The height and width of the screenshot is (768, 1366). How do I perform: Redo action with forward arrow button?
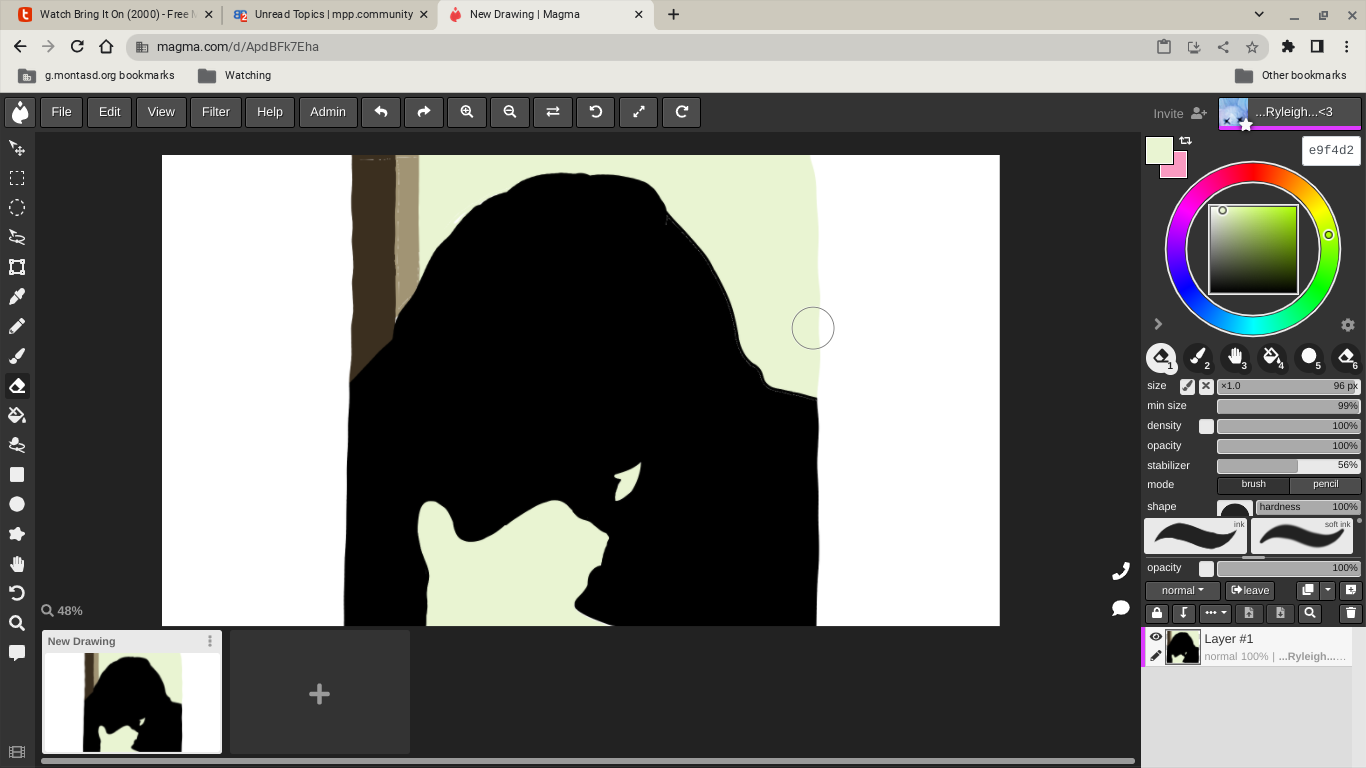[x=424, y=112]
